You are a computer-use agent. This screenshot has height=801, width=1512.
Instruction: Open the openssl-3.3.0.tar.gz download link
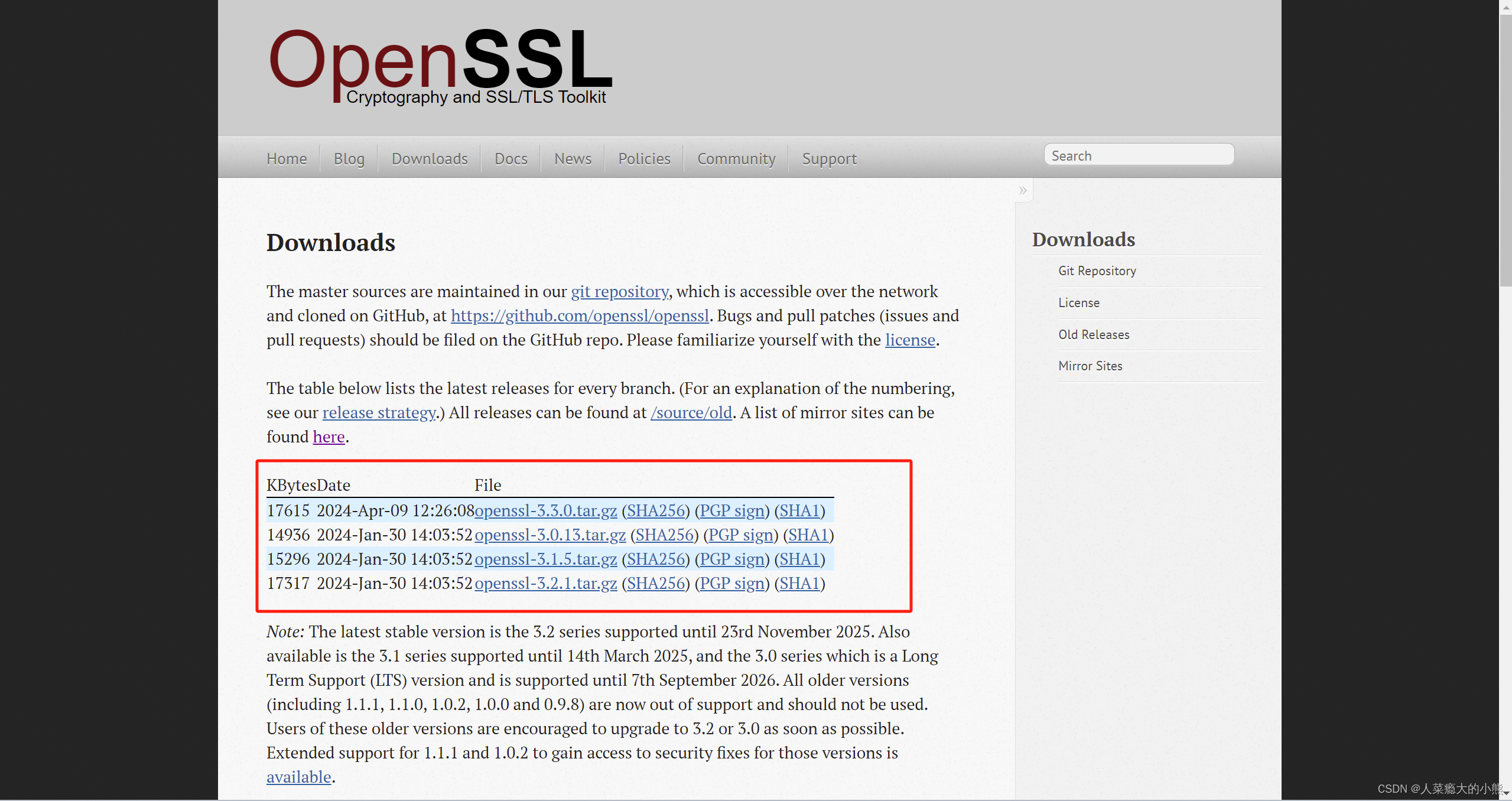coord(545,510)
